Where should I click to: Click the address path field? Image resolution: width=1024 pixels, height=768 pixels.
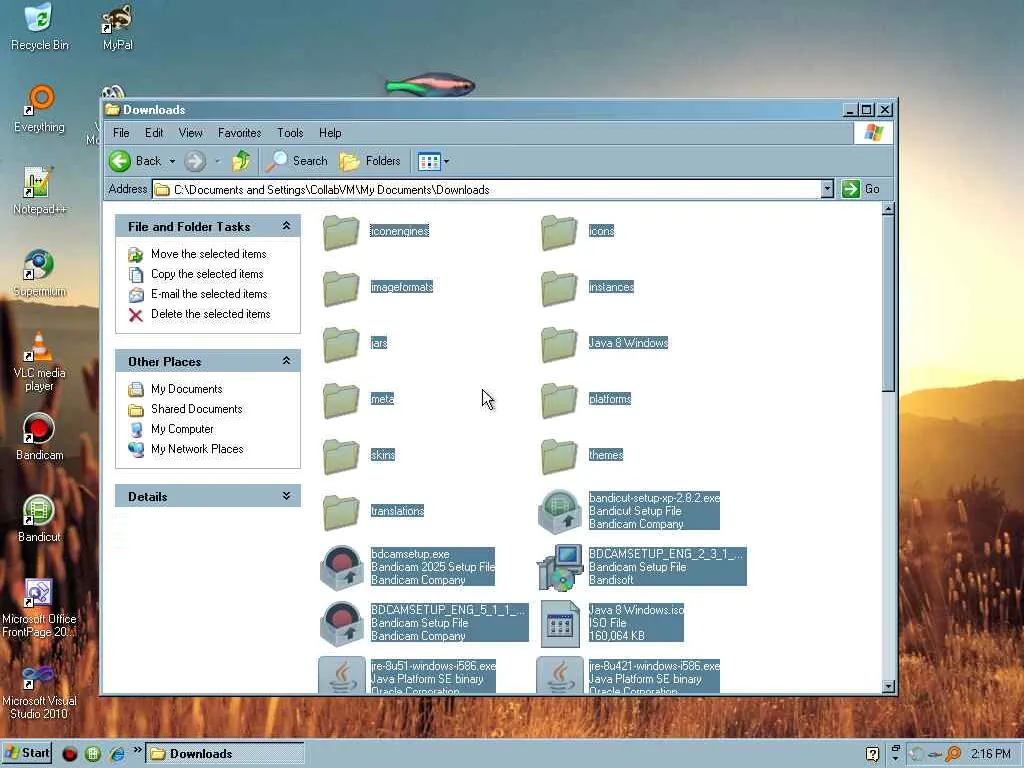click(487, 189)
